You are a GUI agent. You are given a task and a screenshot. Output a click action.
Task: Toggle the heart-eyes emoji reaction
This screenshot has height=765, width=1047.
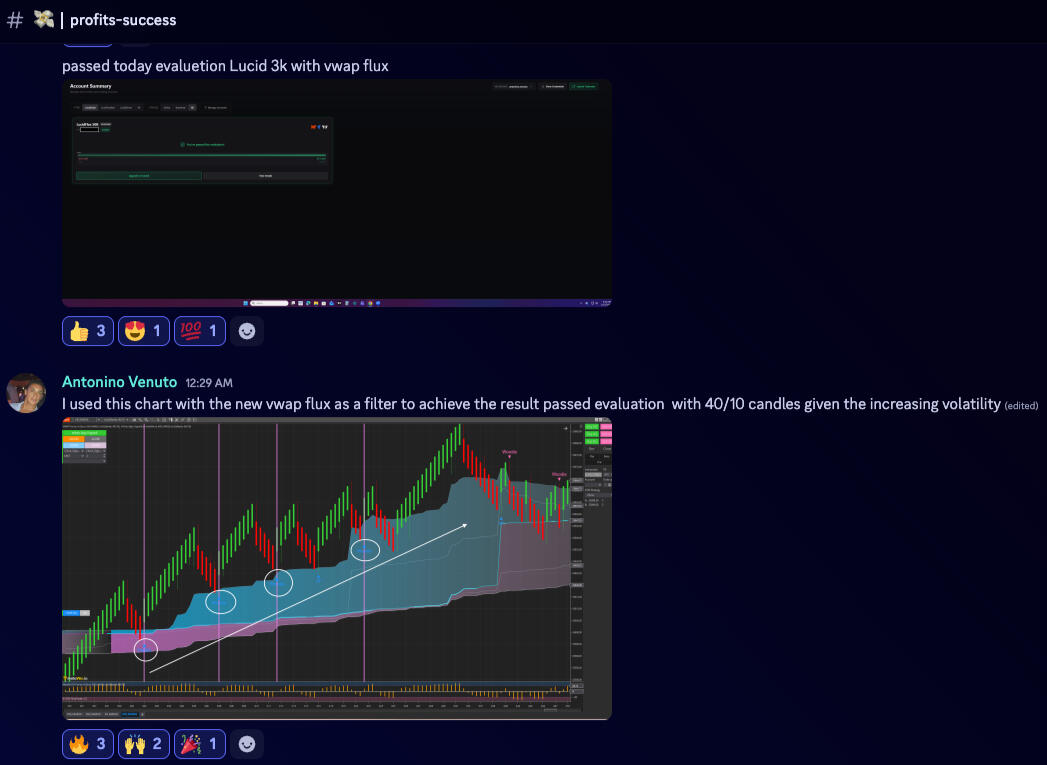pos(144,331)
